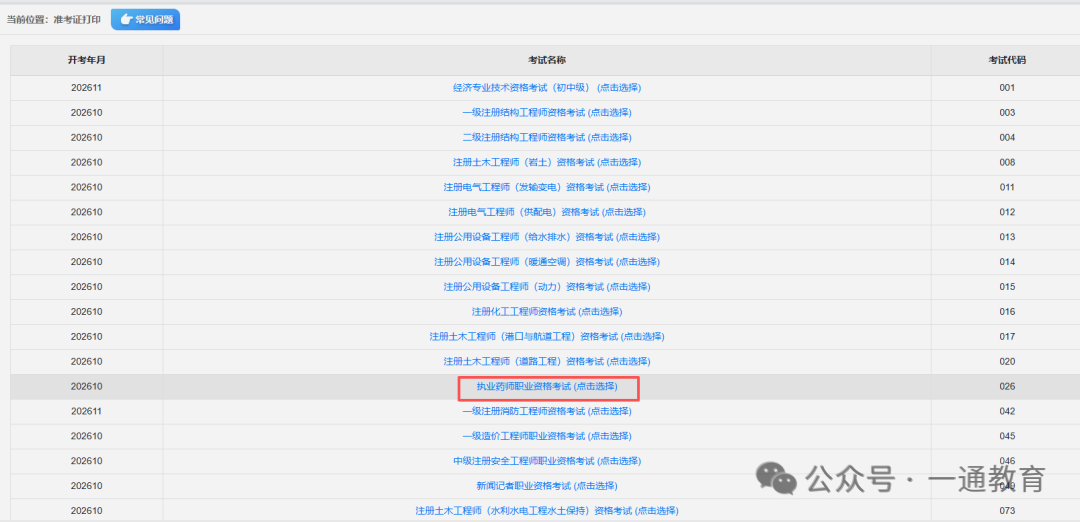
Task: Click exam code 012 cell
Action: [1006, 211]
